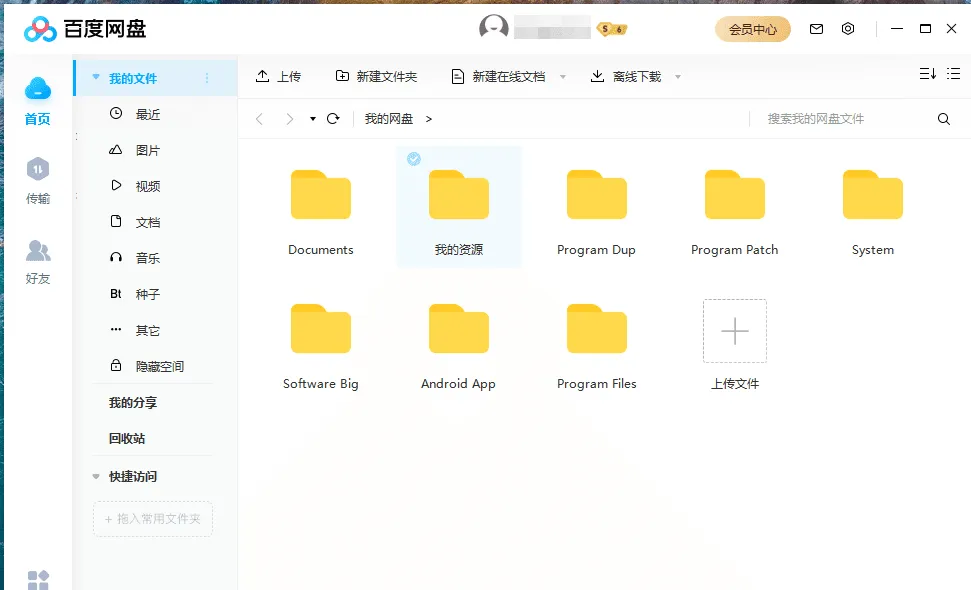Deselect the 我的资源 folder checkmark
971x590 pixels.
(414, 158)
